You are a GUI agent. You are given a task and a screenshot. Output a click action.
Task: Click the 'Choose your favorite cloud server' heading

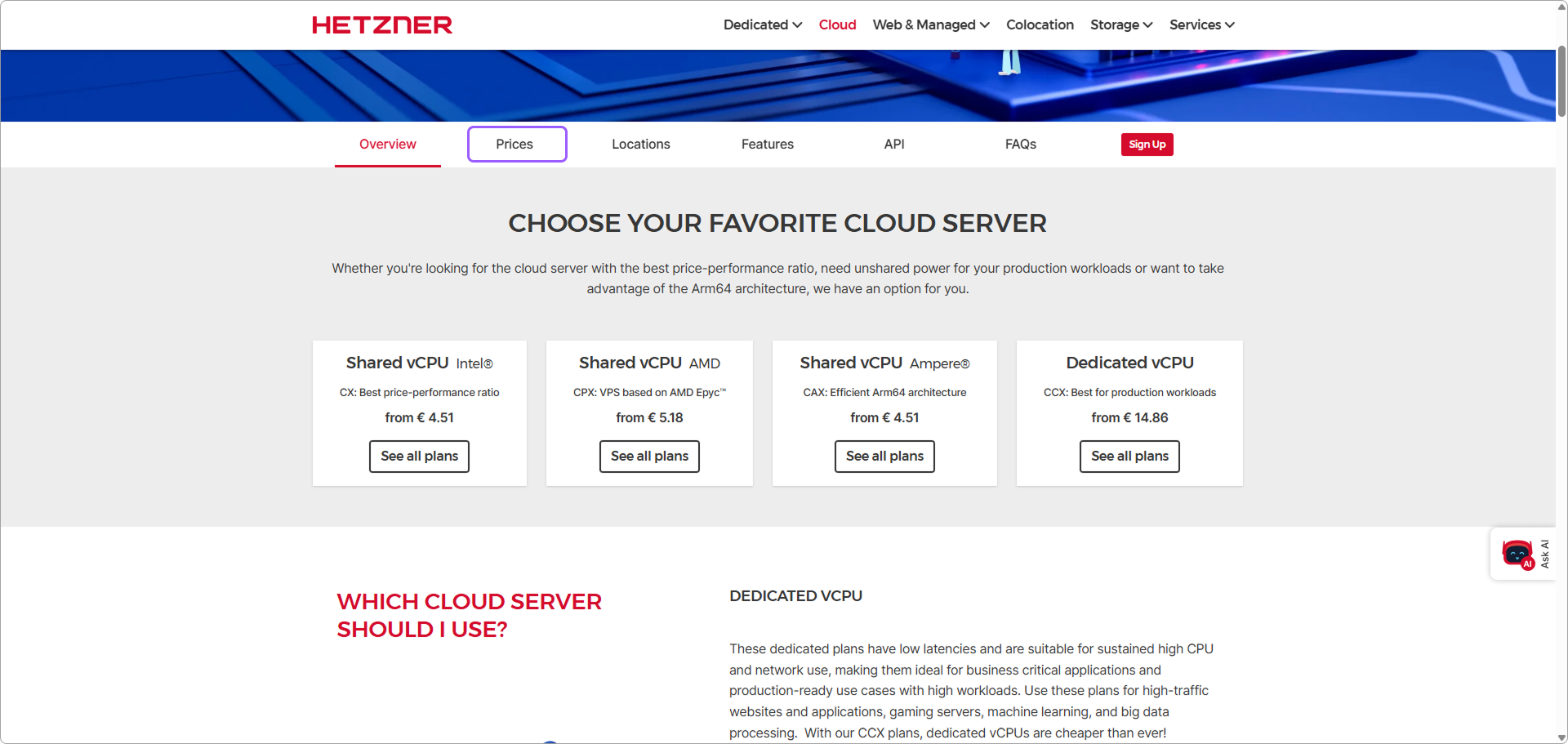pyautogui.click(x=777, y=223)
